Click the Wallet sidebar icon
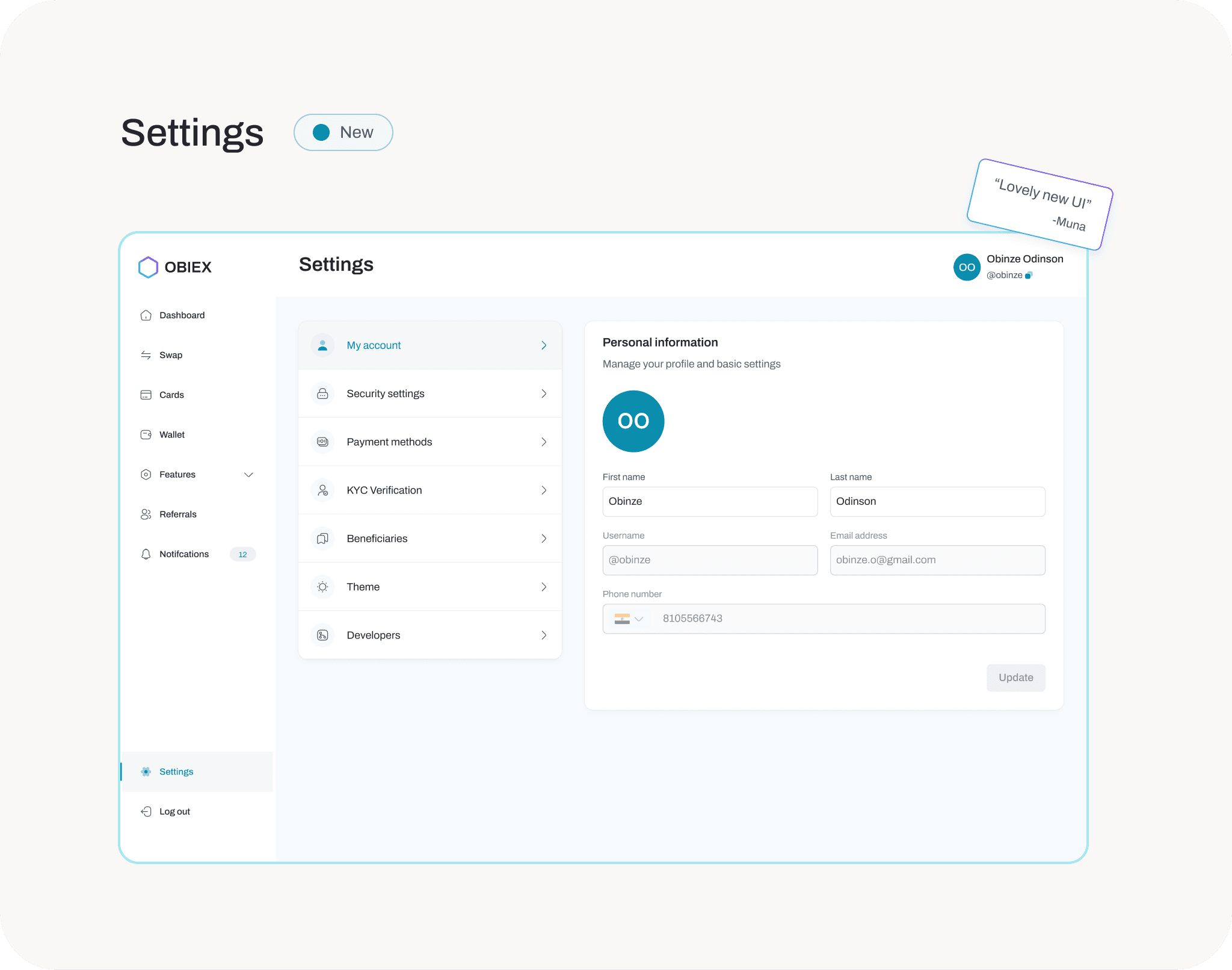Screen dimensions: 1232x970 [x=146, y=434]
